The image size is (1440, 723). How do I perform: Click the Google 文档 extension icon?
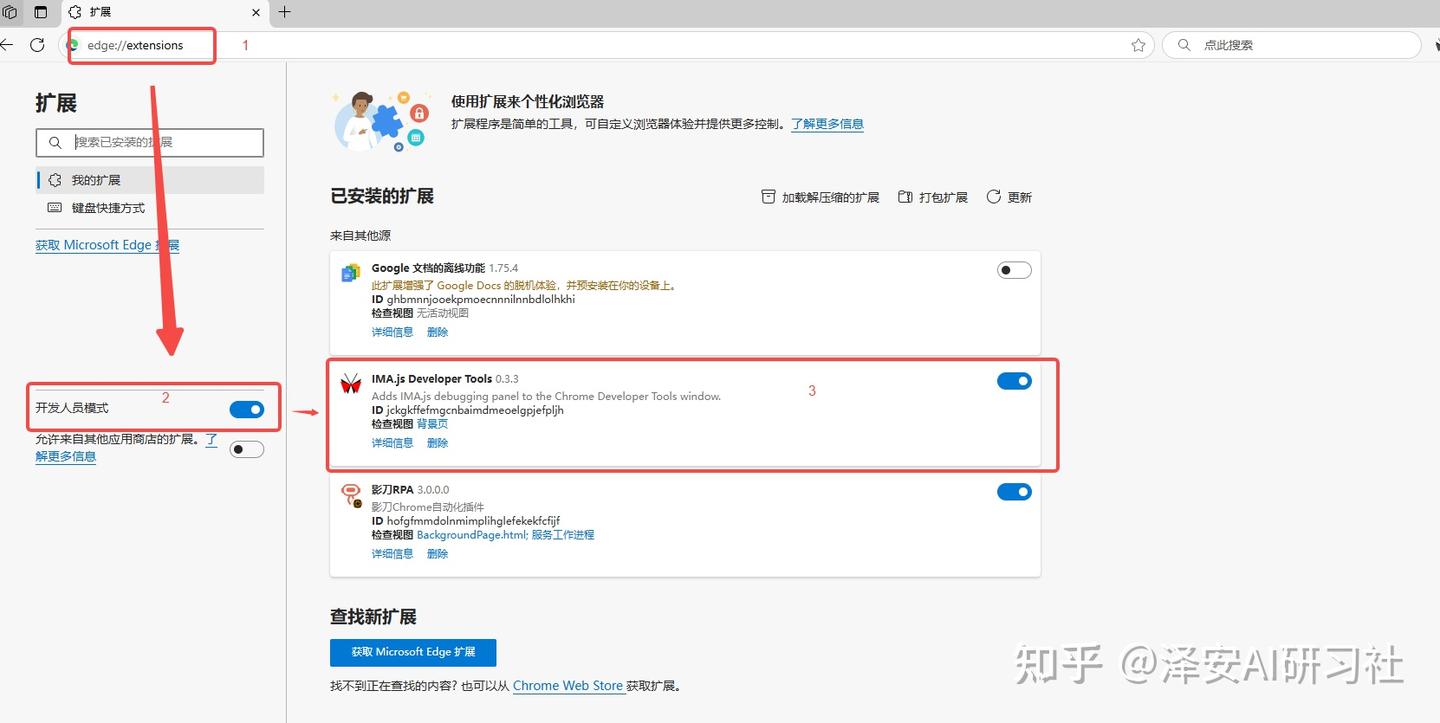pos(351,273)
